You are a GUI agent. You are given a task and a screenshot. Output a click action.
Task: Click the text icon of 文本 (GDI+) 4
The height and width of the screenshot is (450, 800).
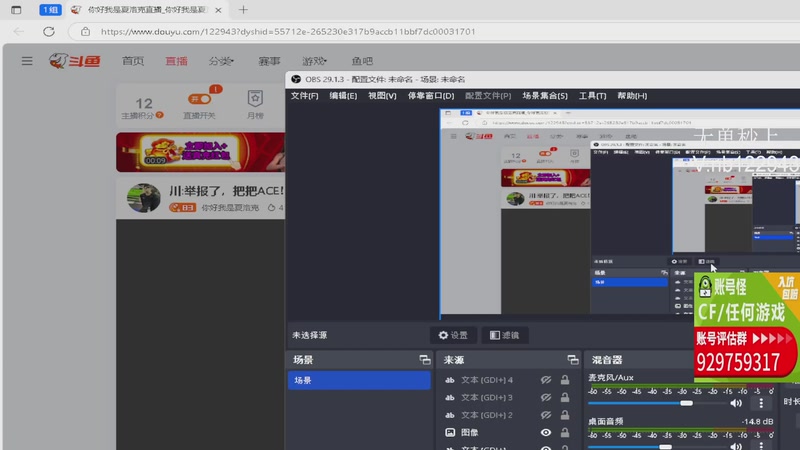click(449, 380)
